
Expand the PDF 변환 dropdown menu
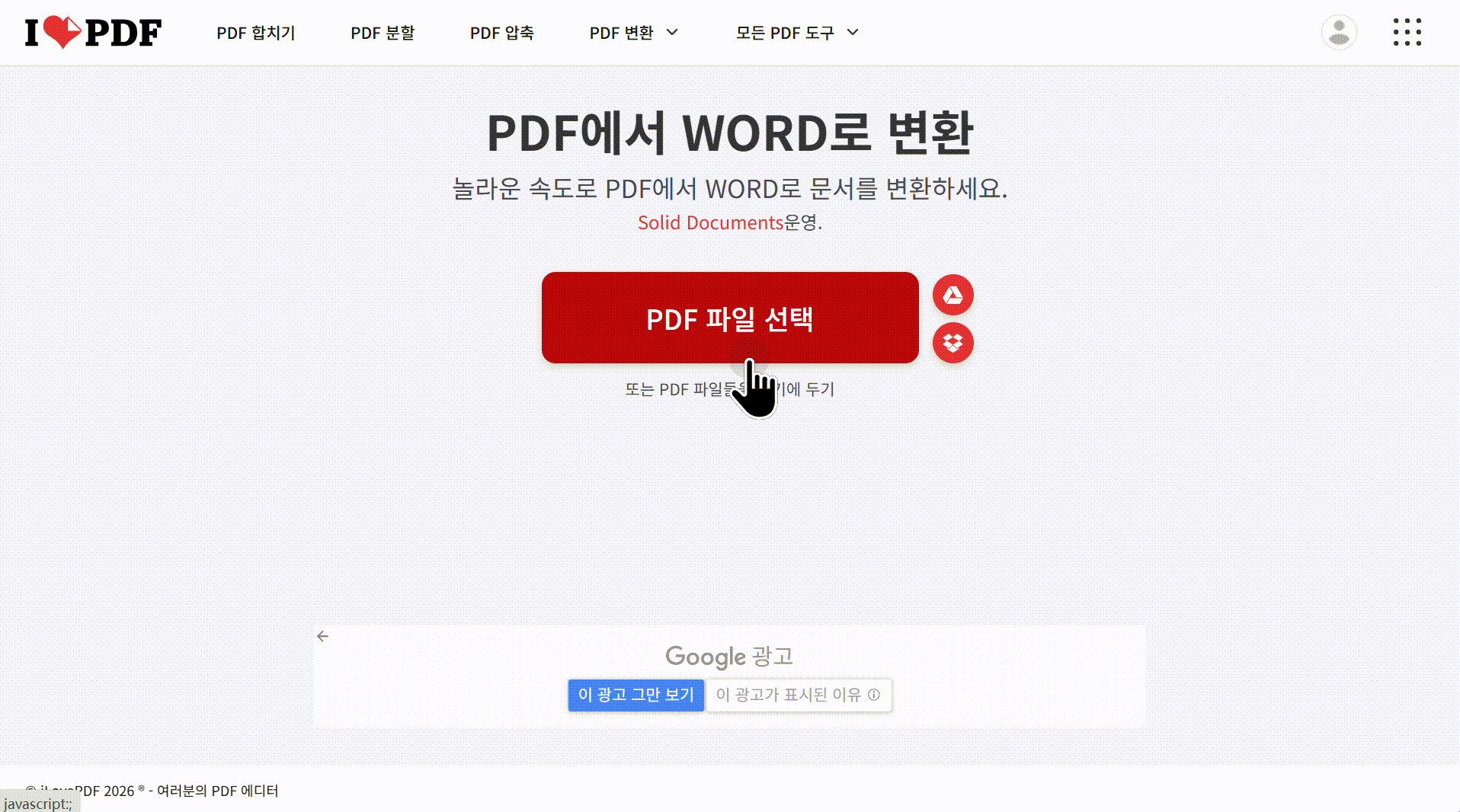[x=633, y=33]
